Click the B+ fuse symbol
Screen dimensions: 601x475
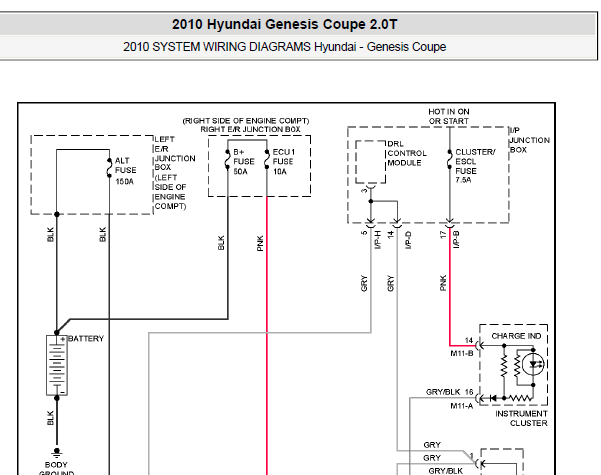pyautogui.click(x=228, y=160)
